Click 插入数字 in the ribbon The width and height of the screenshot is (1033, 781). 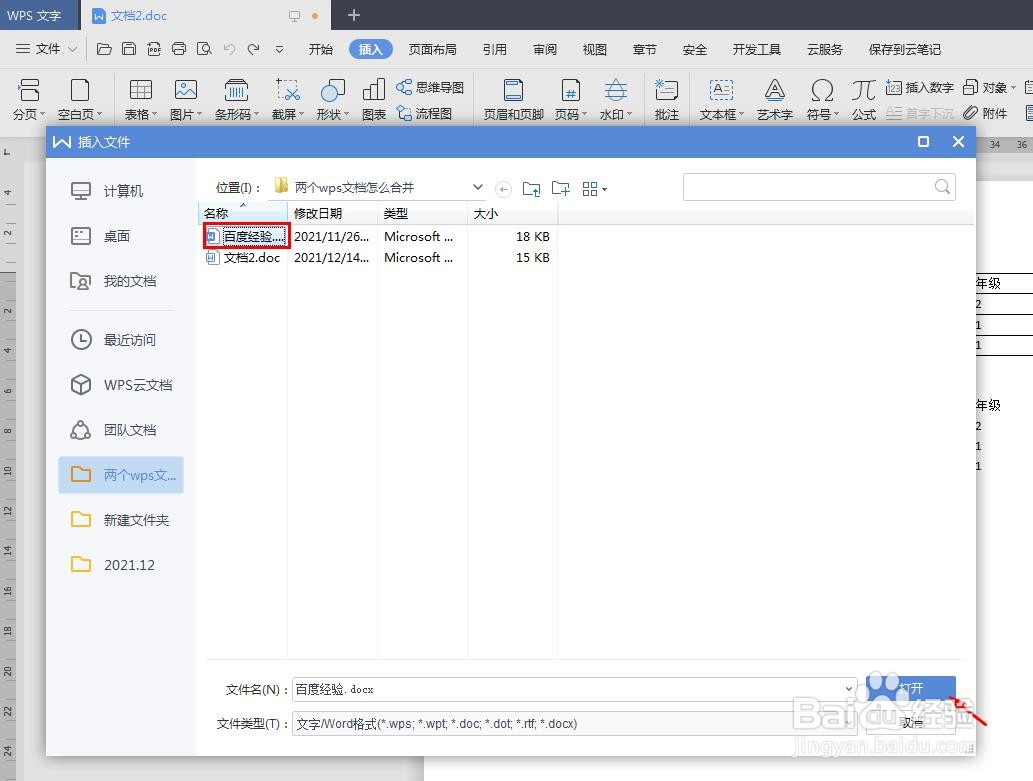click(x=920, y=87)
